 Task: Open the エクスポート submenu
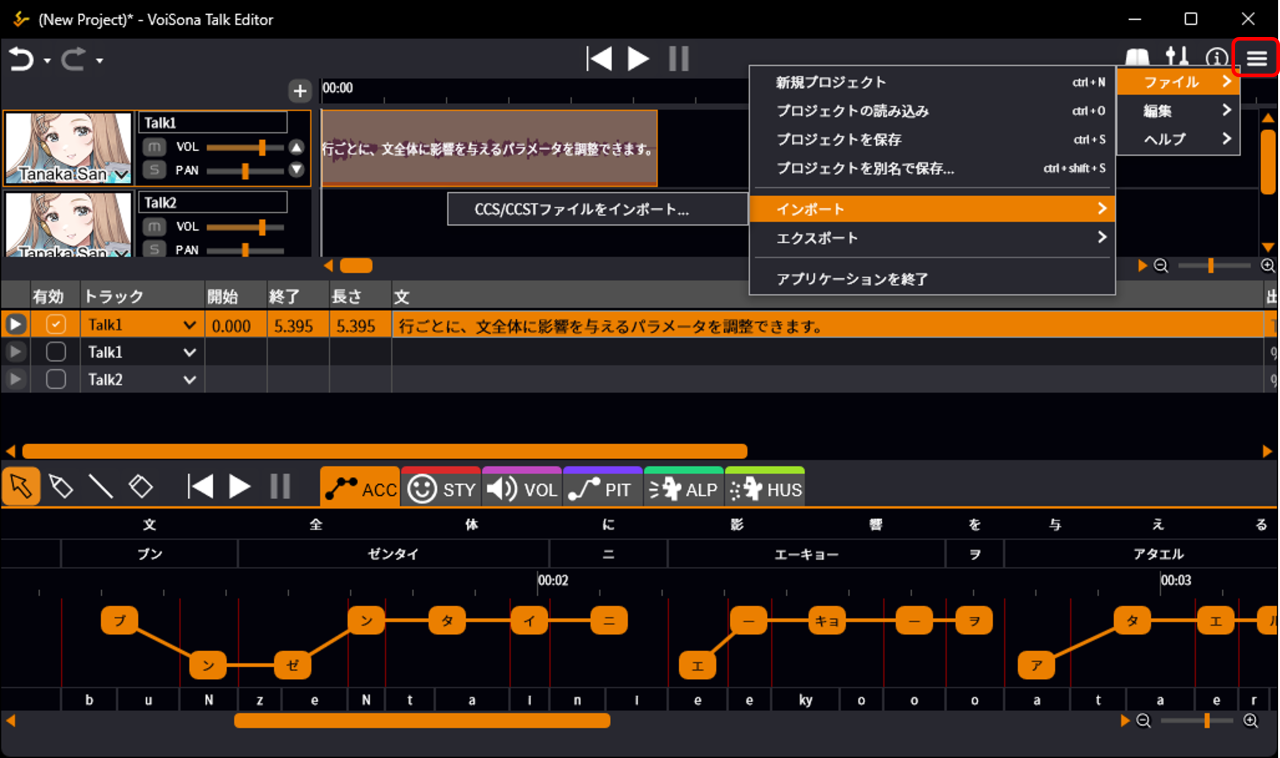pyautogui.click(x=932, y=238)
